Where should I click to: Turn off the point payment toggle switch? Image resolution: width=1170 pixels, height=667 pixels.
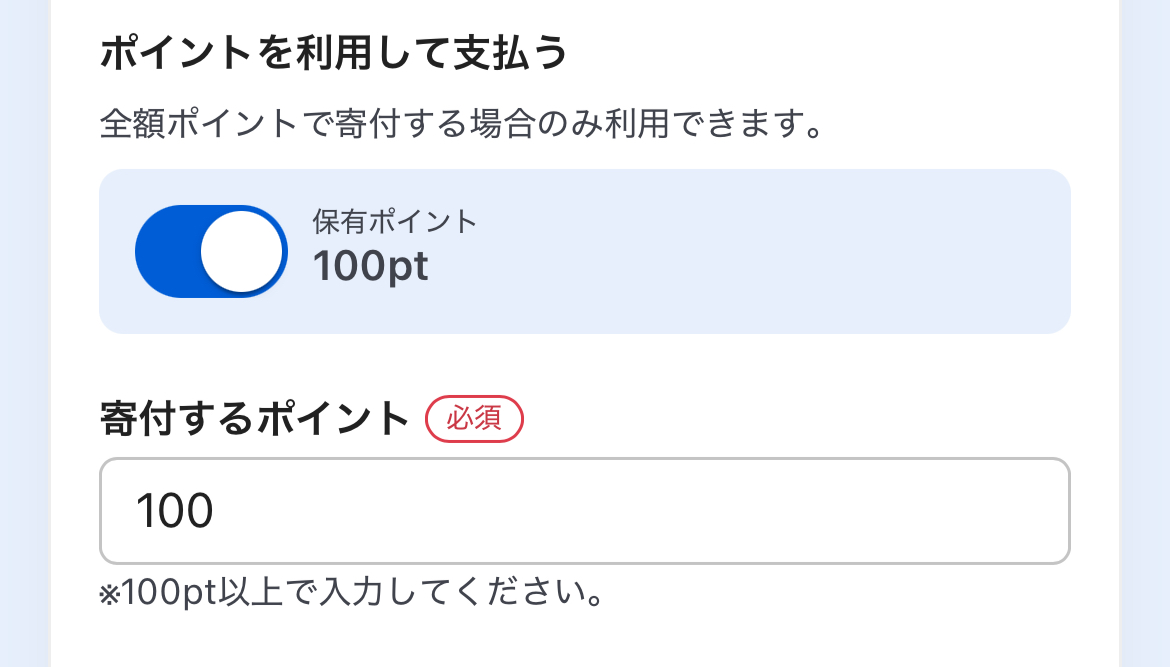[211, 251]
